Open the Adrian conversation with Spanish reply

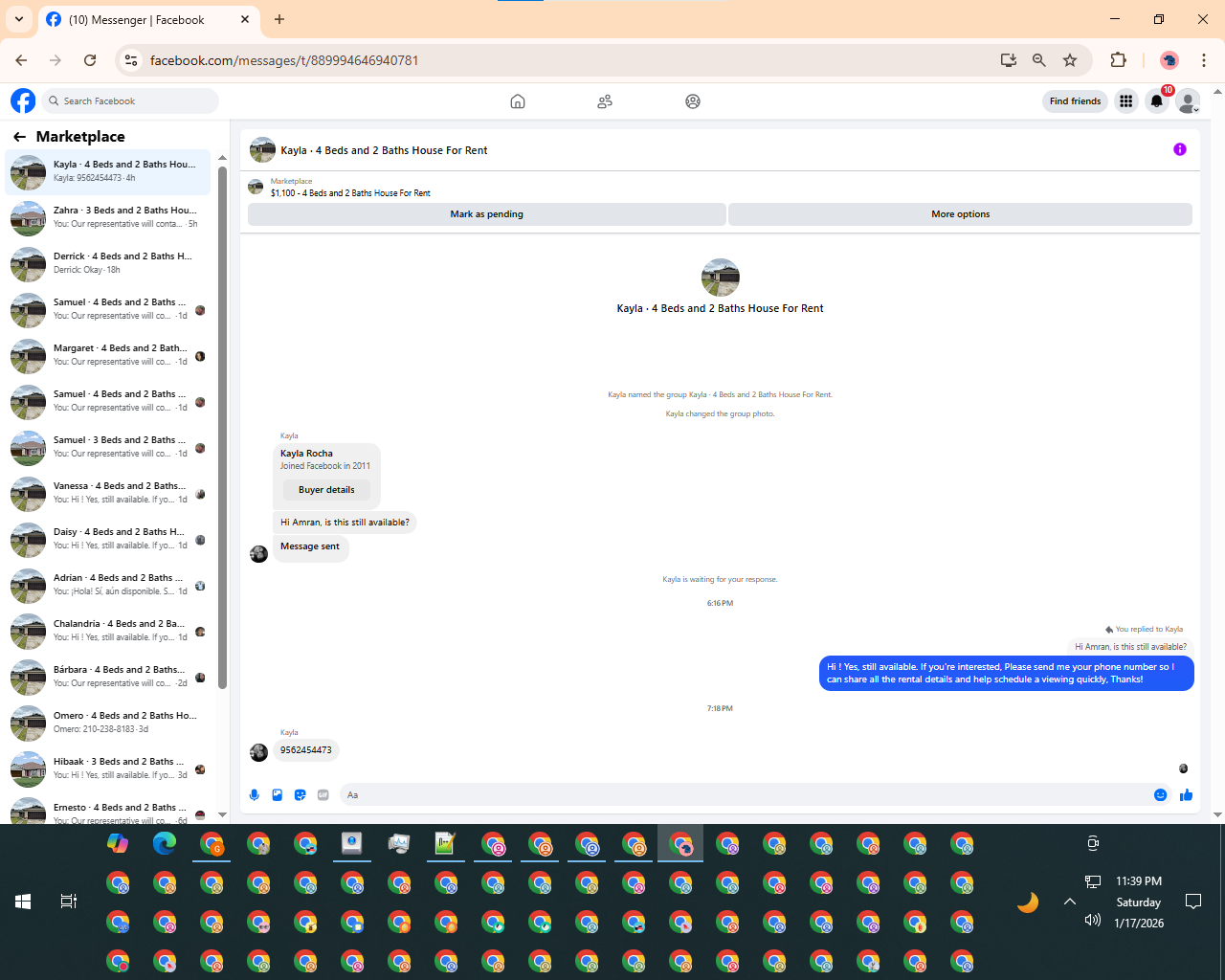pos(107,585)
